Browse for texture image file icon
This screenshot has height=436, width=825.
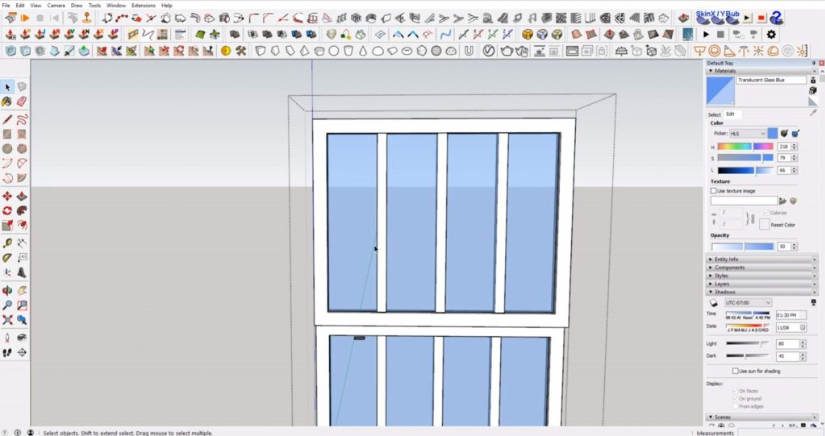click(782, 201)
